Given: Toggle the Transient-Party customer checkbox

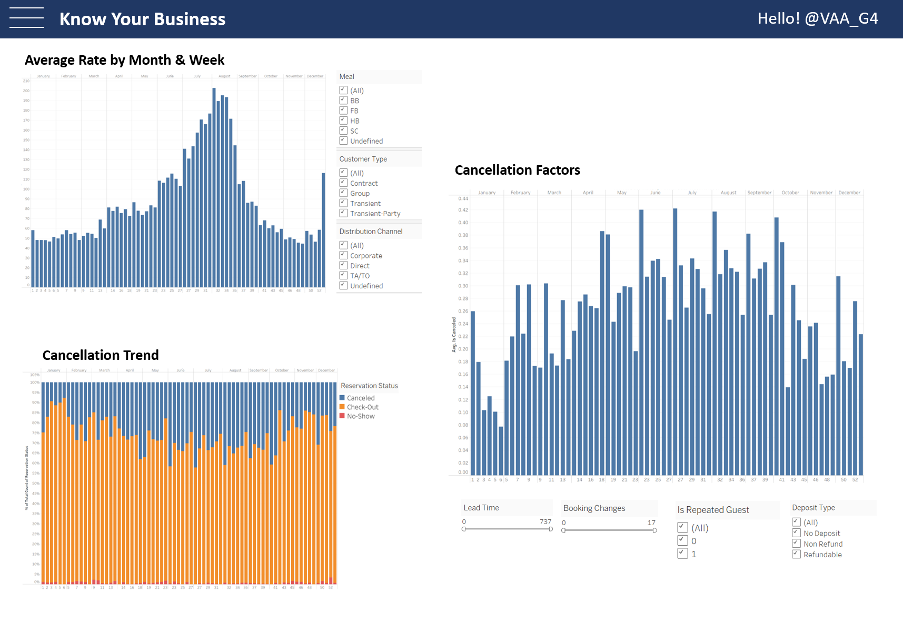Looking at the screenshot, I should tap(344, 213).
